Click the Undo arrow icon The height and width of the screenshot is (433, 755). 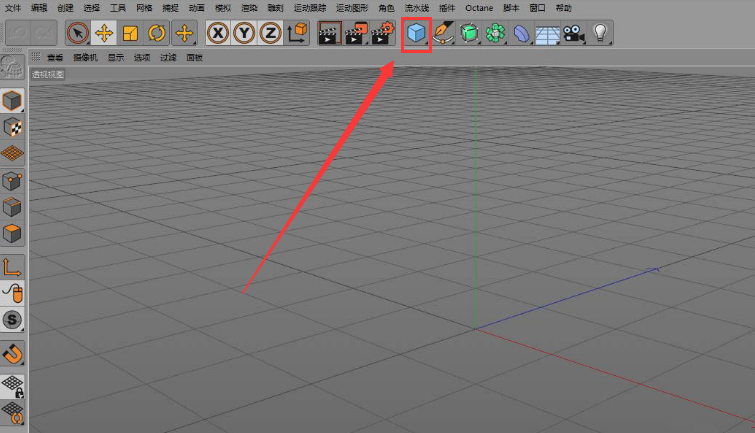pos(18,33)
